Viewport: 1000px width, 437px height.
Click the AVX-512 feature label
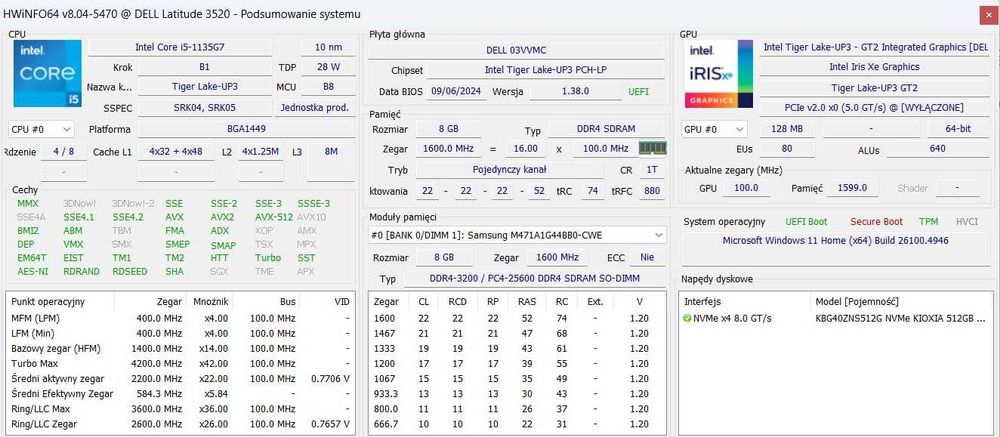[274, 217]
